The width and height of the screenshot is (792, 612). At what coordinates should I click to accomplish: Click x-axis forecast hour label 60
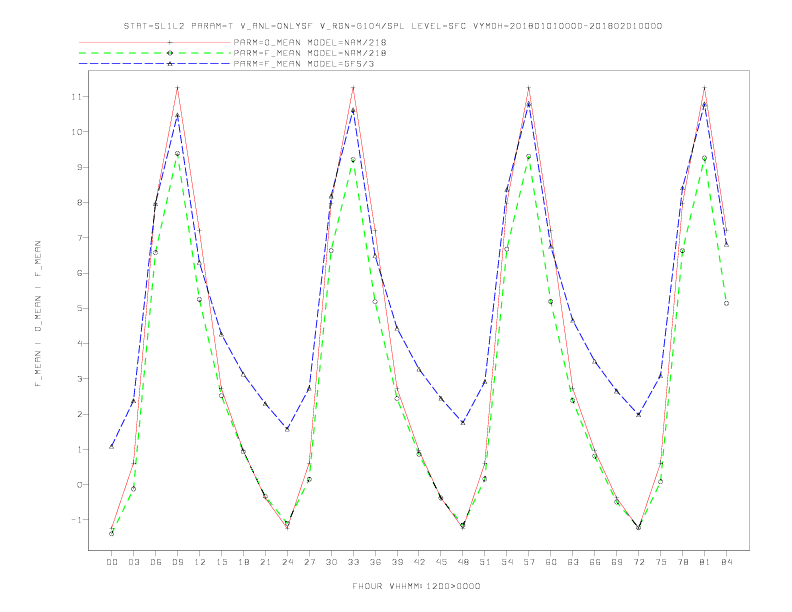point(551,562)
